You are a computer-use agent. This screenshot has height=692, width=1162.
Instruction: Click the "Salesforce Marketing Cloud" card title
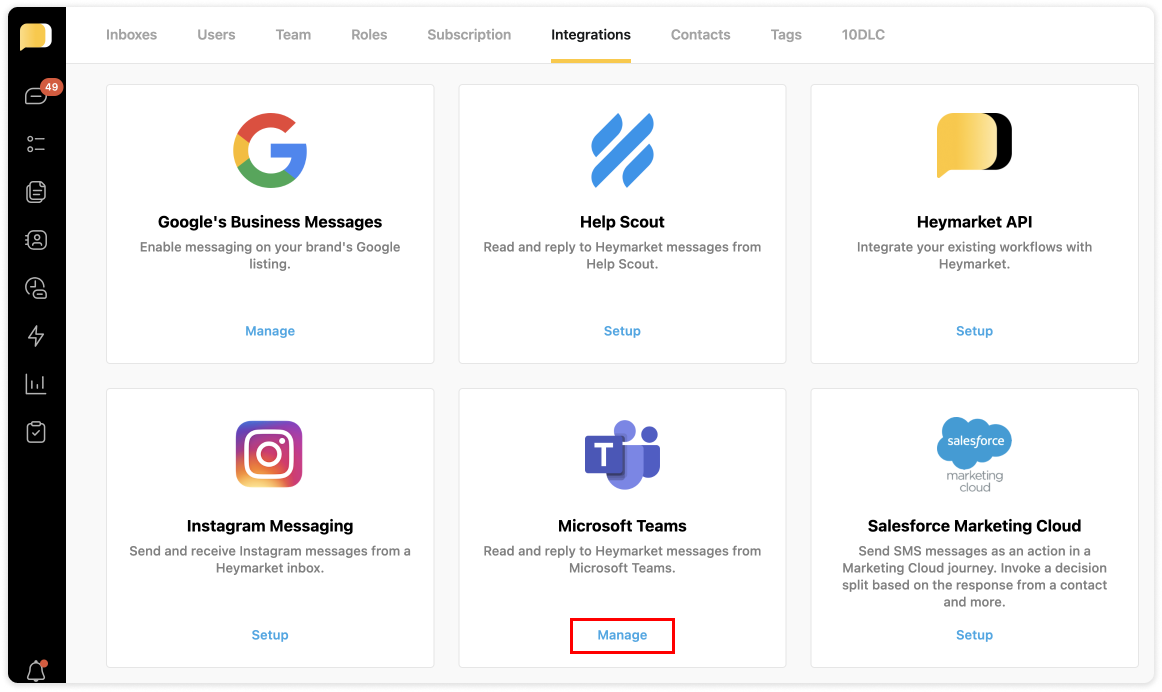tap(975, 526)
